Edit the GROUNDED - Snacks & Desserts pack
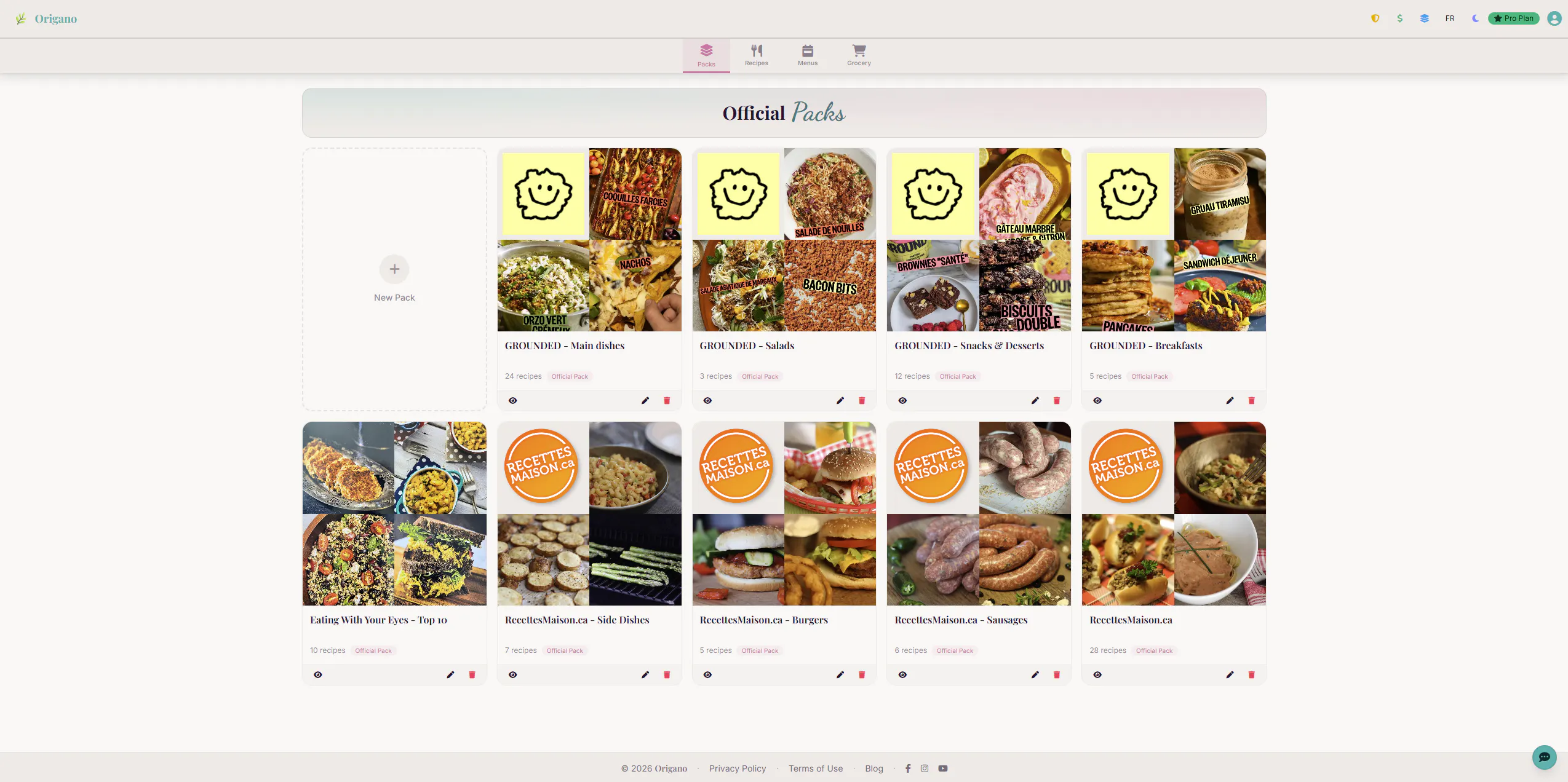Screen dimensions: 1568x782 1035,401
